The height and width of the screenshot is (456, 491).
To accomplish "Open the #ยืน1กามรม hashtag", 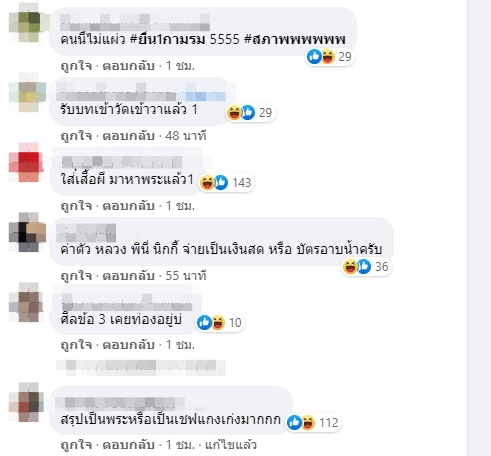I will coord(167,39).
